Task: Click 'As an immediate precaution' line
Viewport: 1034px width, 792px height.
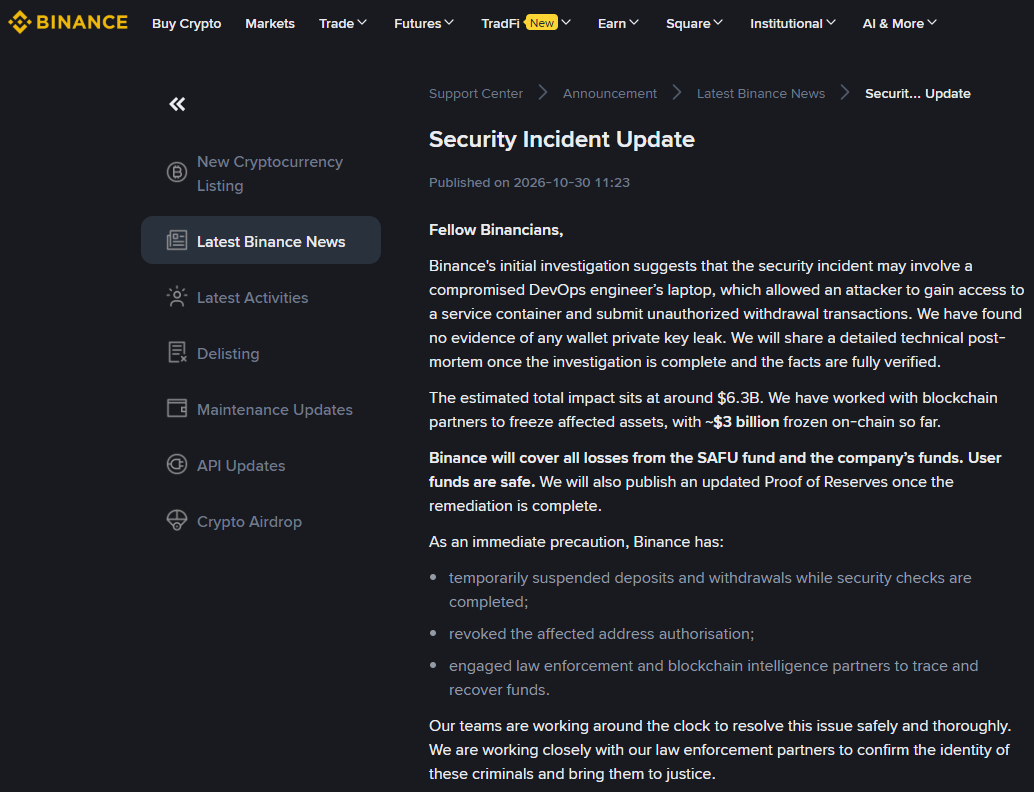Action: pyautogui.click(x=576, y=542)
